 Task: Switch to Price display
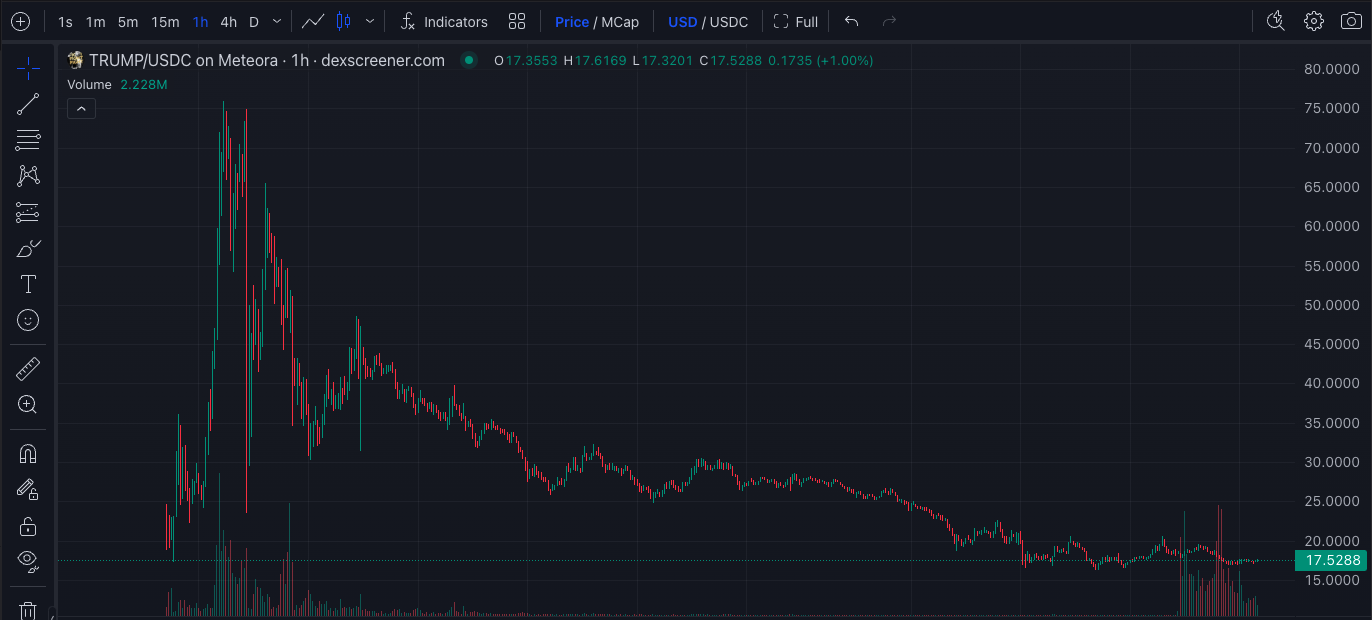coord(572,21)
